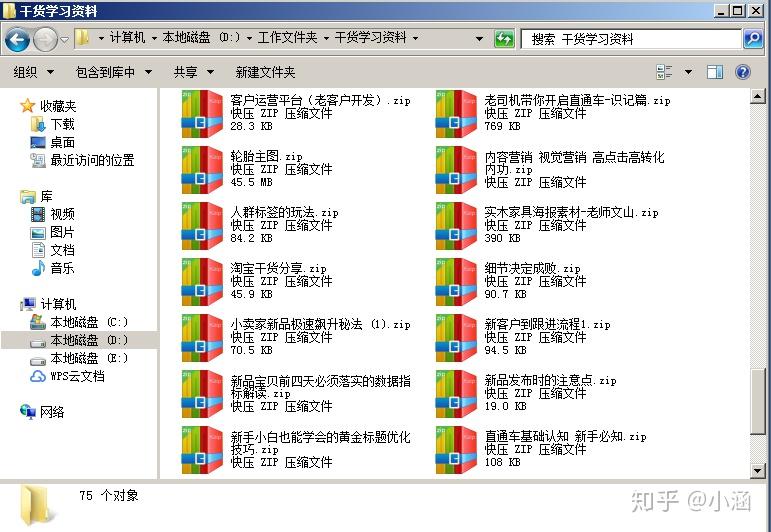This screenshot has width=771, height=532.
Task: Open the help question mark icon
Action: coord(743,72)
